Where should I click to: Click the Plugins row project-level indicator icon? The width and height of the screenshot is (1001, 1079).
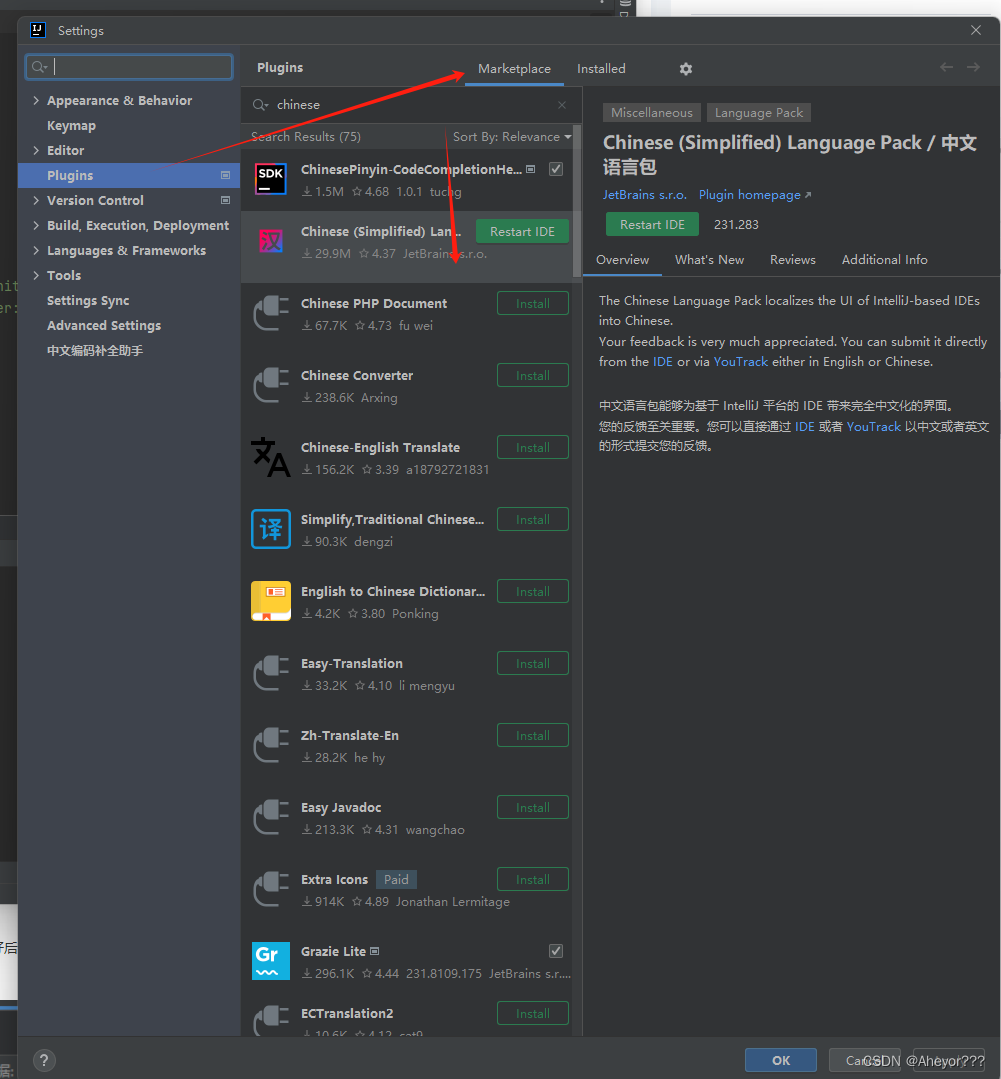click(225, 175)
